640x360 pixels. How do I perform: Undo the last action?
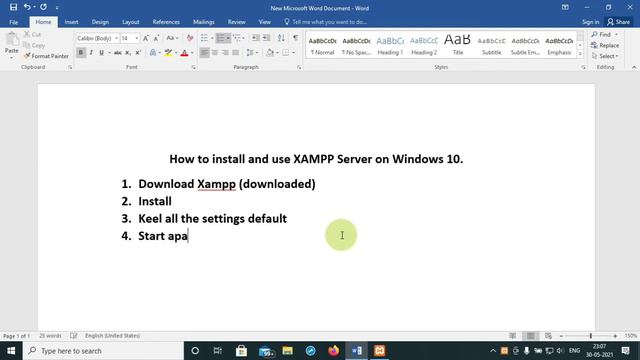click(x=27, y=7)
